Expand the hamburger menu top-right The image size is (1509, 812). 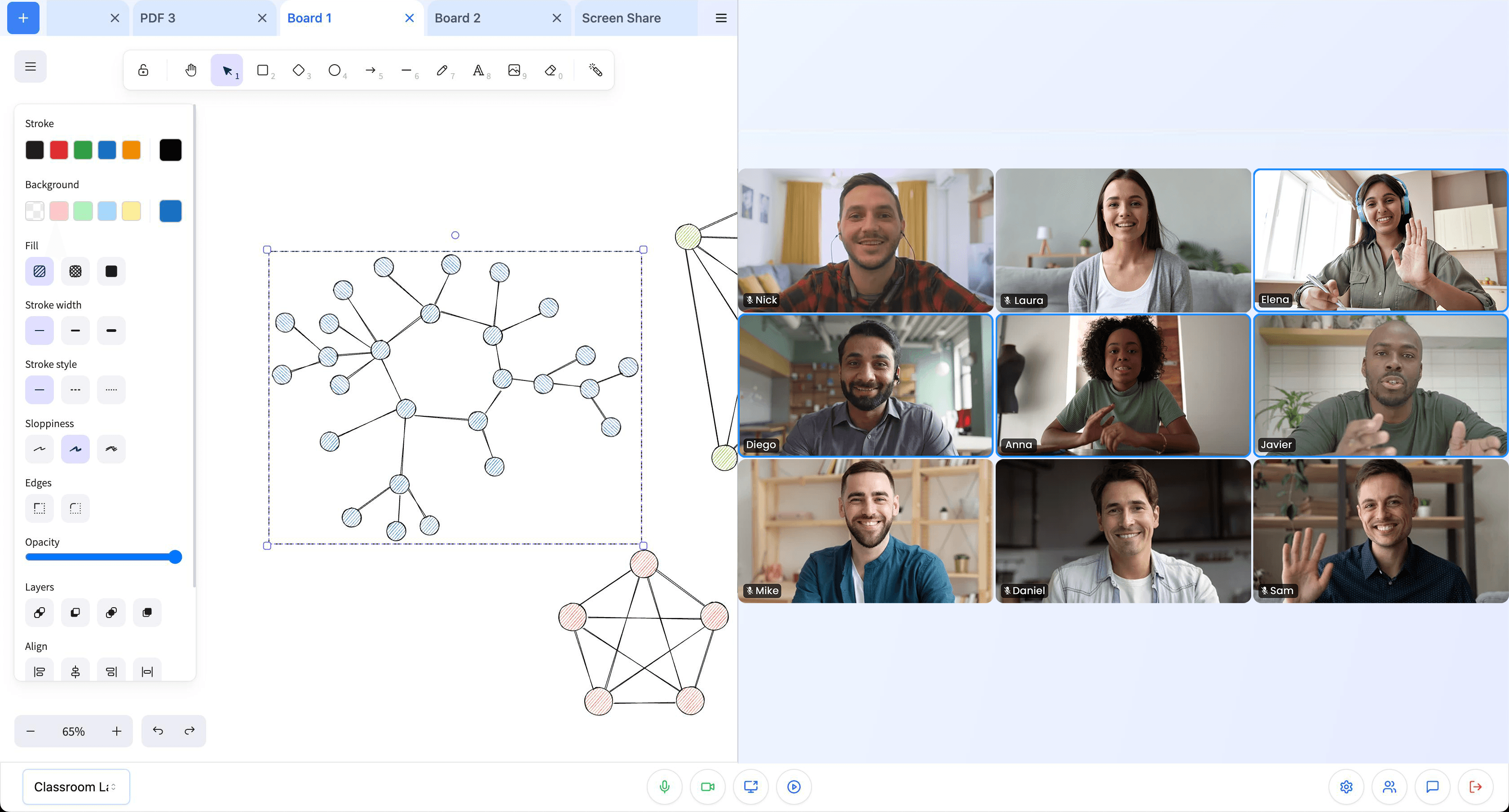click(721, 18)
